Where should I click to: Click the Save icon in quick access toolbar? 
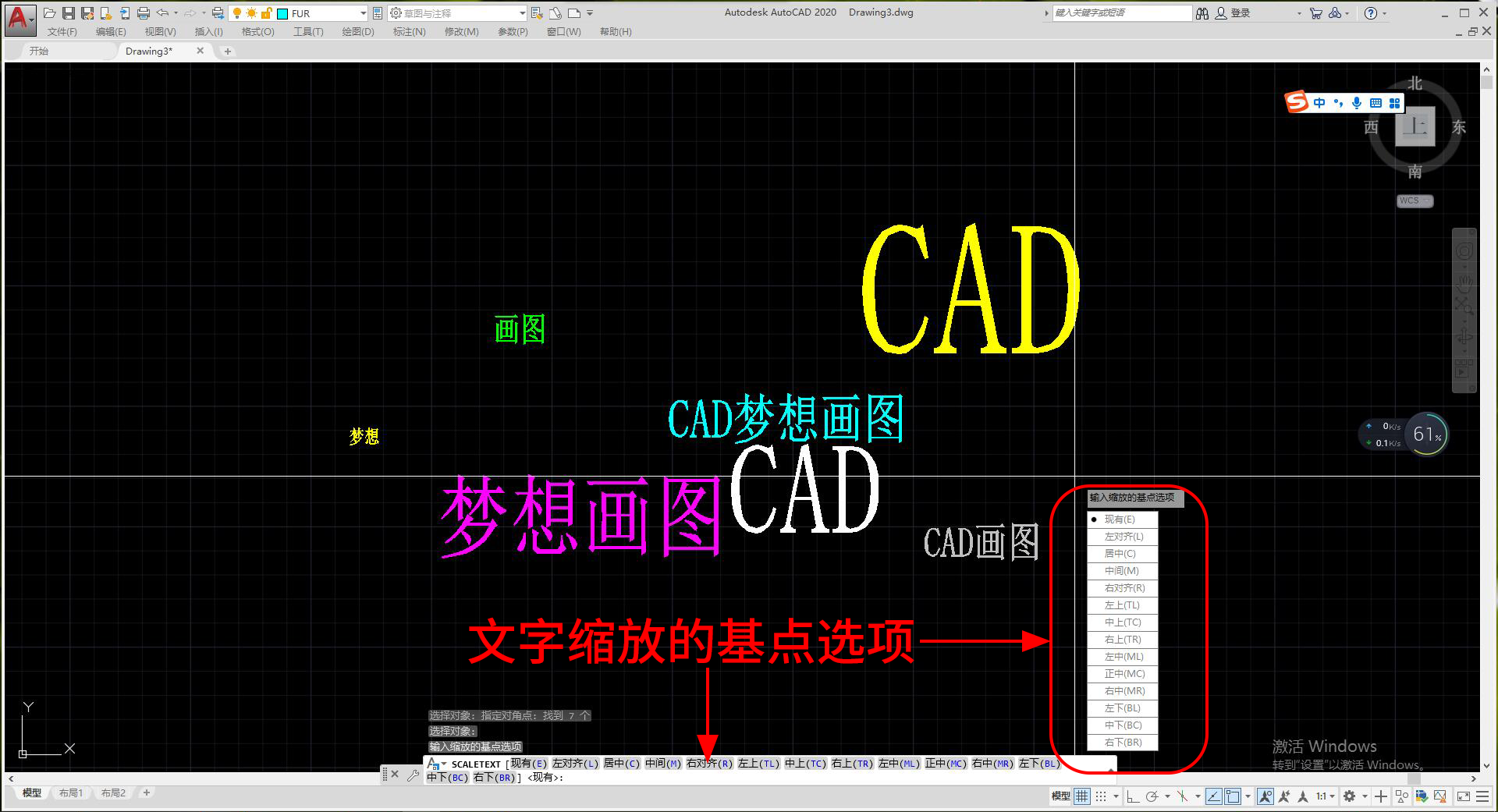(68, 13)
